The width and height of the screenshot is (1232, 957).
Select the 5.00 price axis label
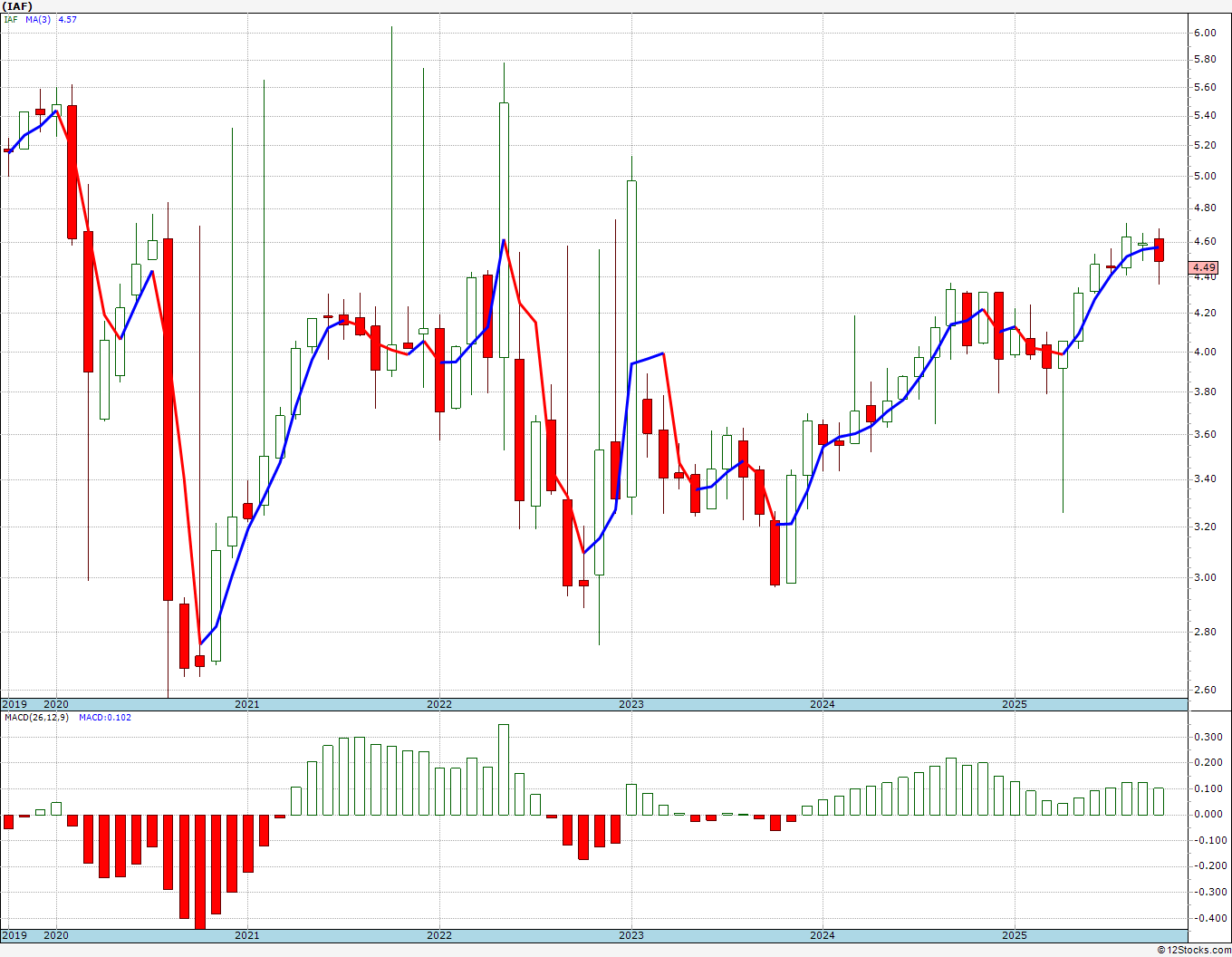[1205, 177]
